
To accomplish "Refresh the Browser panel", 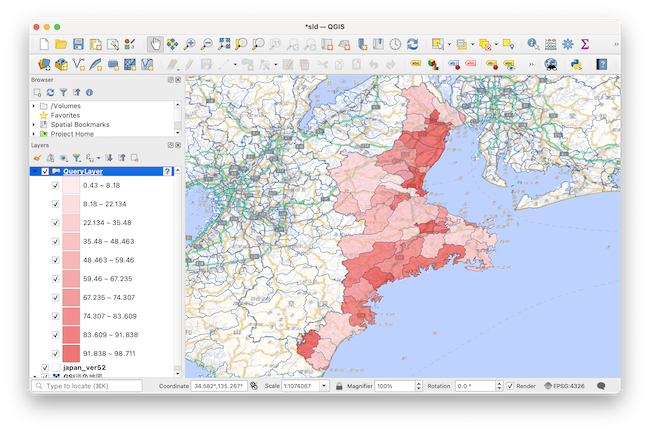I will (x=50, y=92).
